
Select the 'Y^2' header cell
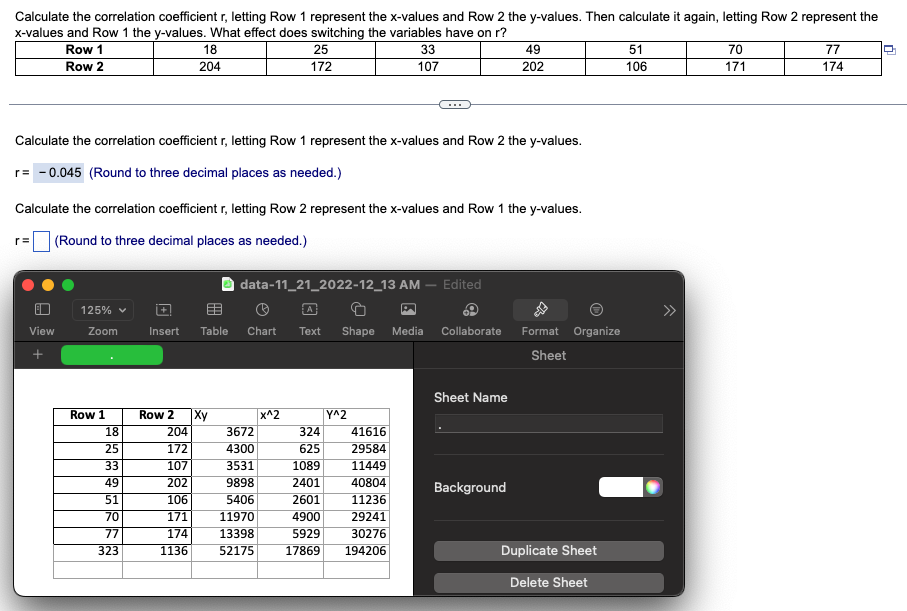356,417
